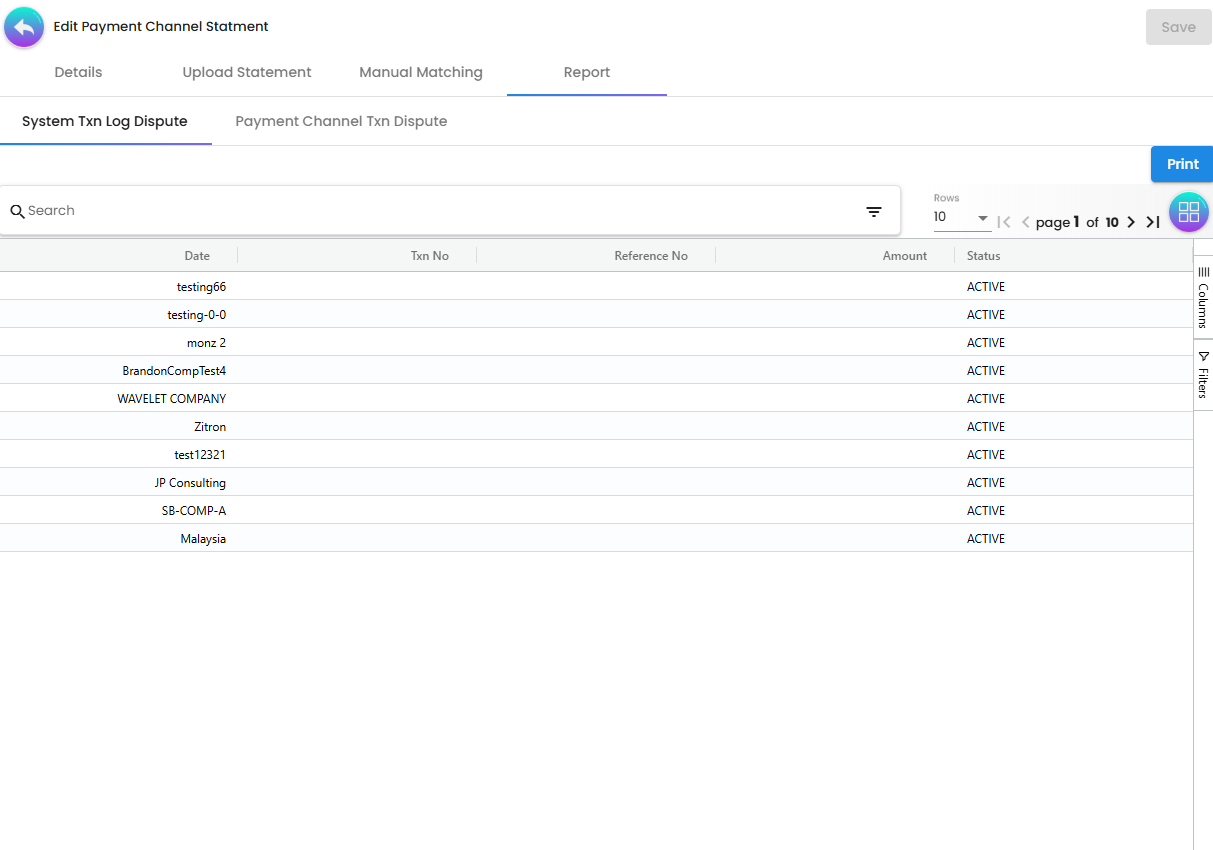Click ACTIVE status in Zitron row

click(x=986, y=427)
